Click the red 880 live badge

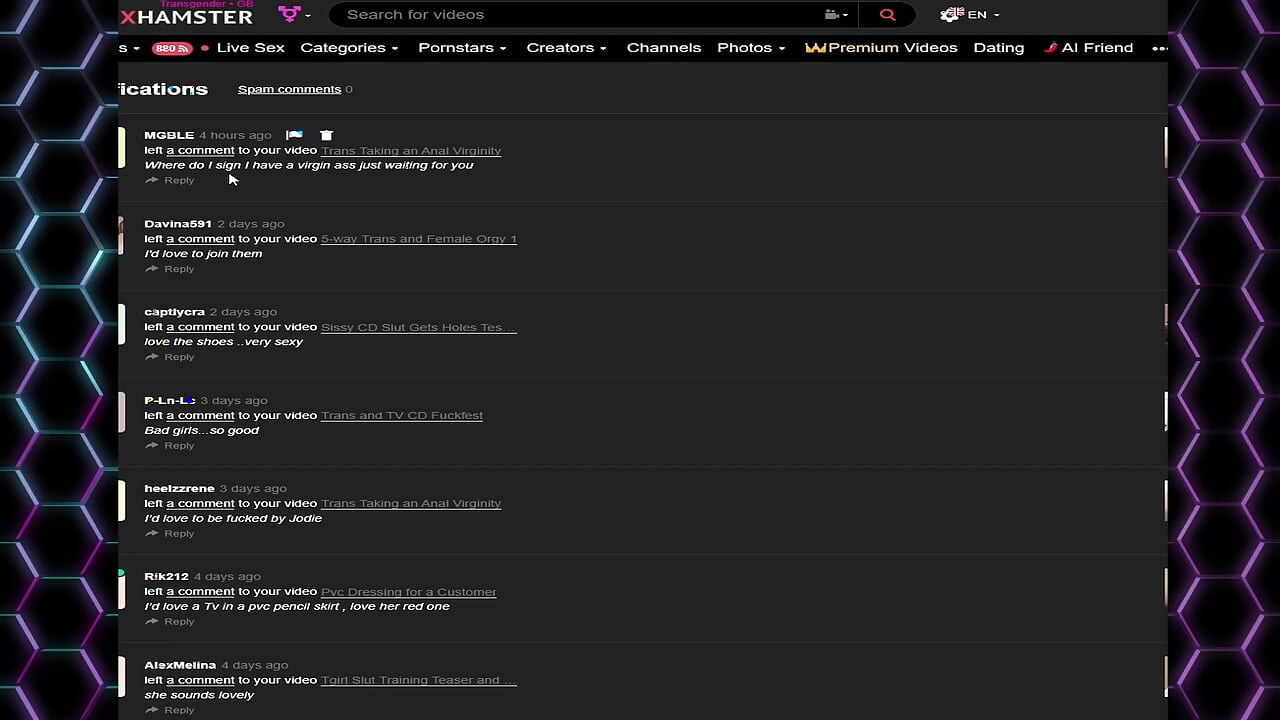tap(172, 48)
